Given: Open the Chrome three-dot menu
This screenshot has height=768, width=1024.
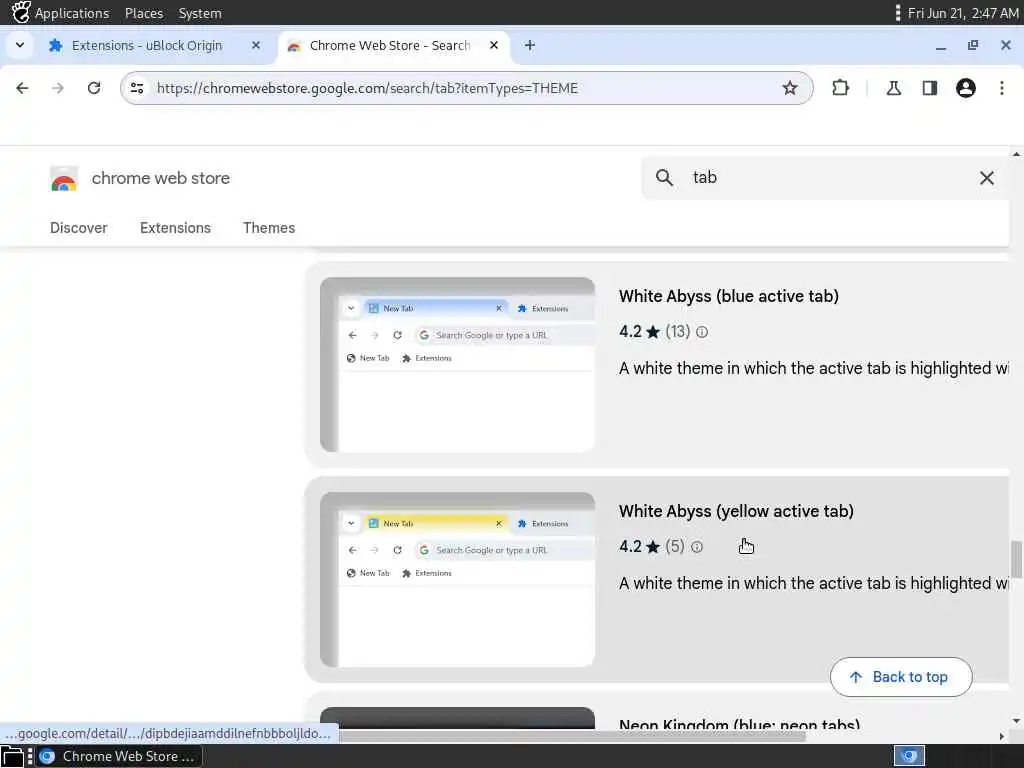Looking at the screenshot, I should [x=1002, y=88].
